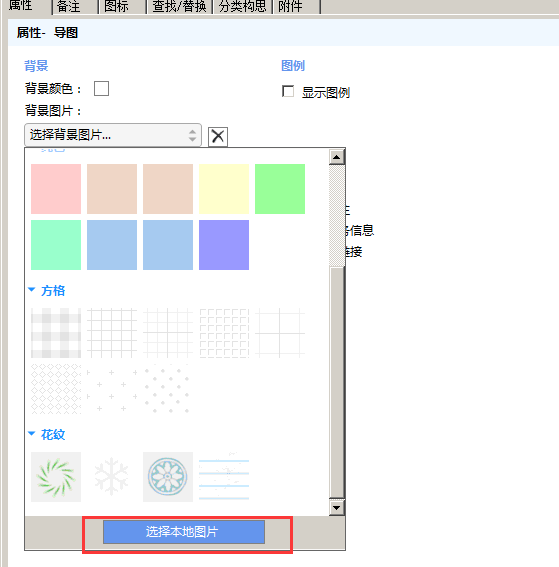Choose the gray plaid checkered grid

click(56, 333)
